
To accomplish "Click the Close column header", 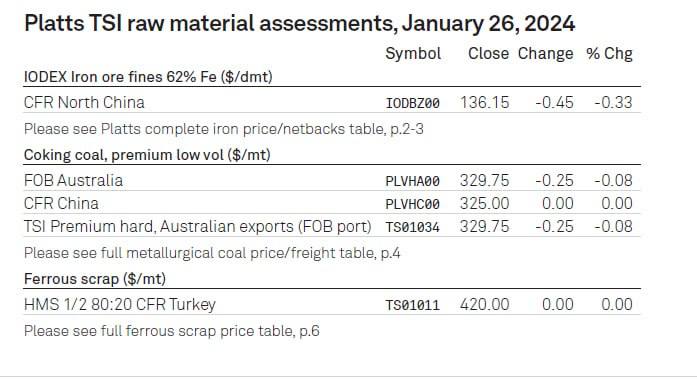I will click(x=488, y=54).
